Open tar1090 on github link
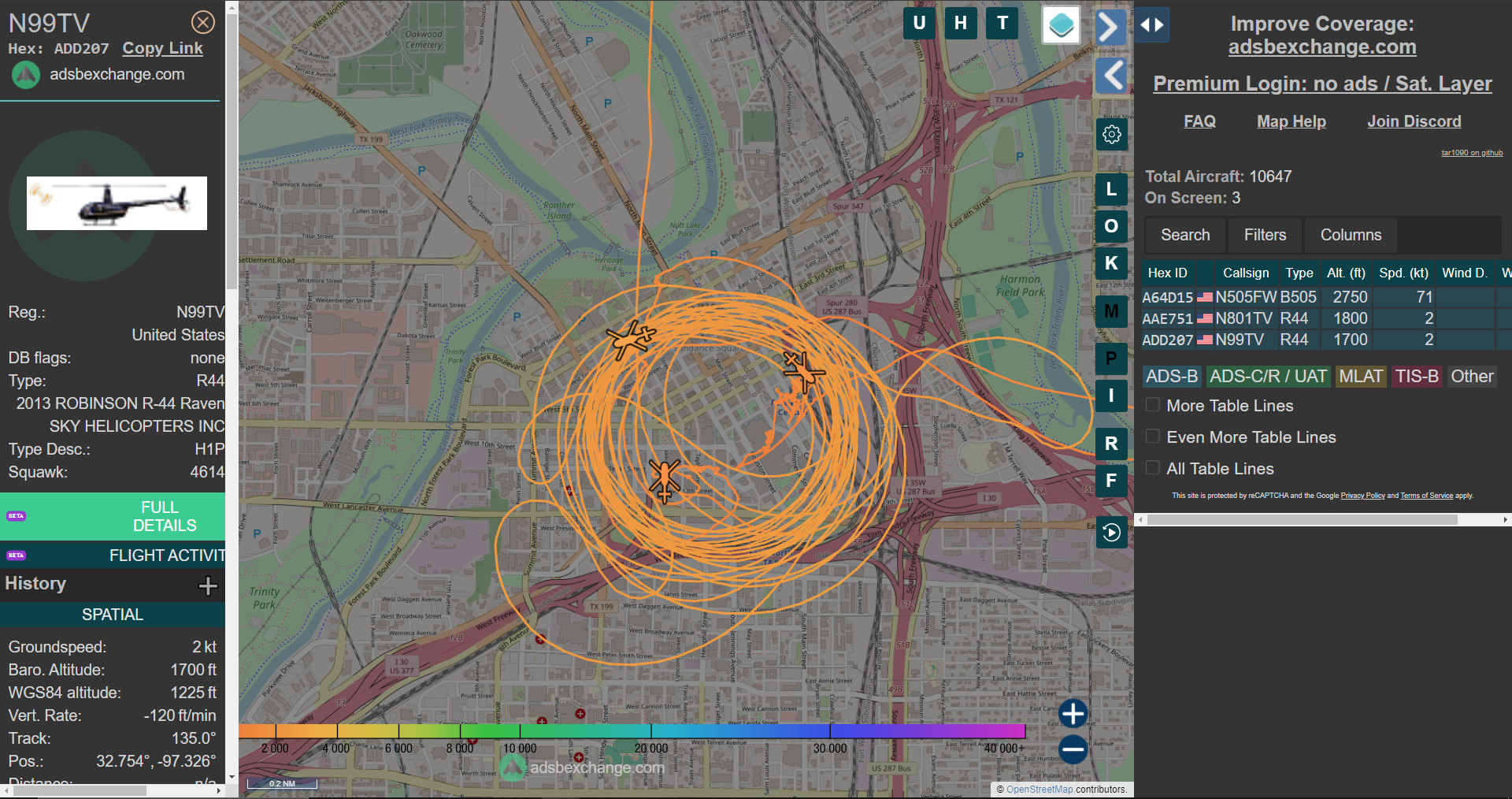The height and width of the screenshot is (799, 1512). 1472,153
